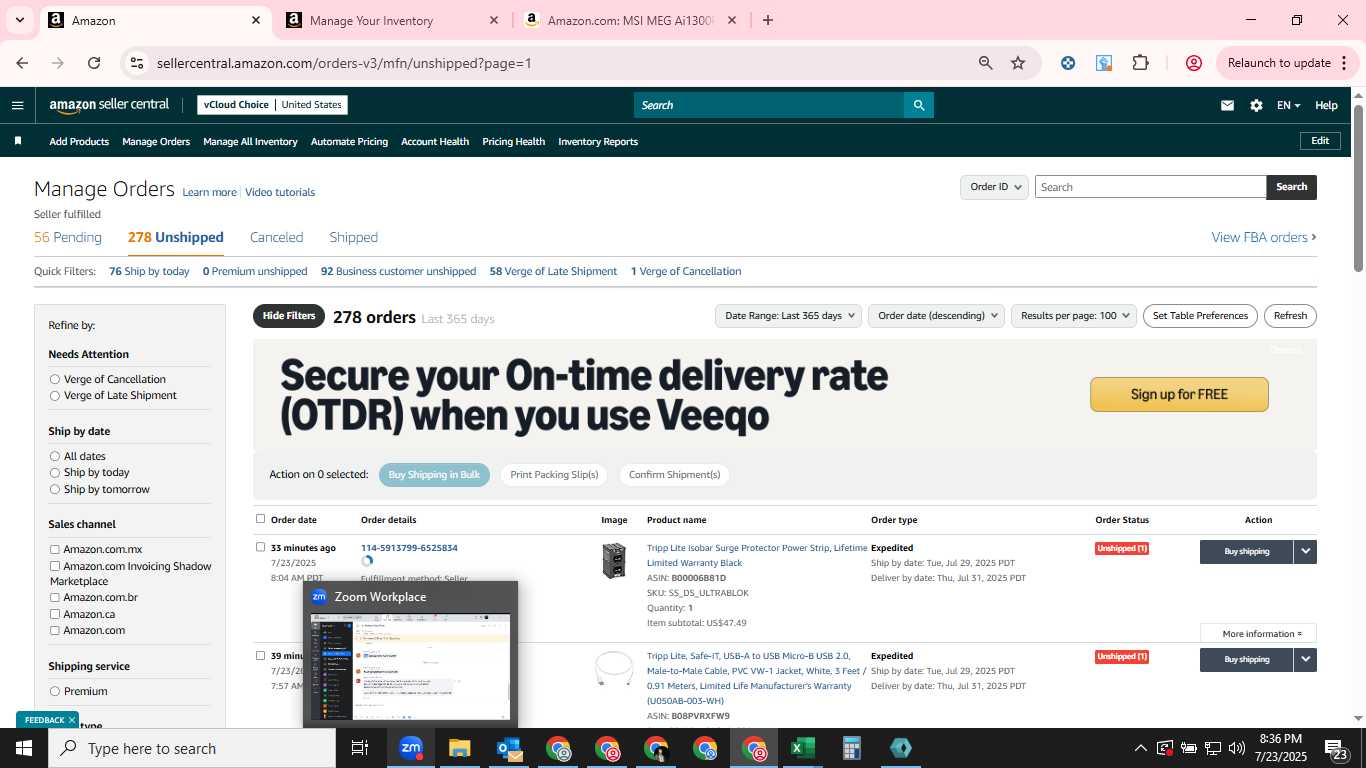Image resolution: width=1366 pixels, height=768 pixels.
Task: Select the All dates radio option
Action: point(55,456)
